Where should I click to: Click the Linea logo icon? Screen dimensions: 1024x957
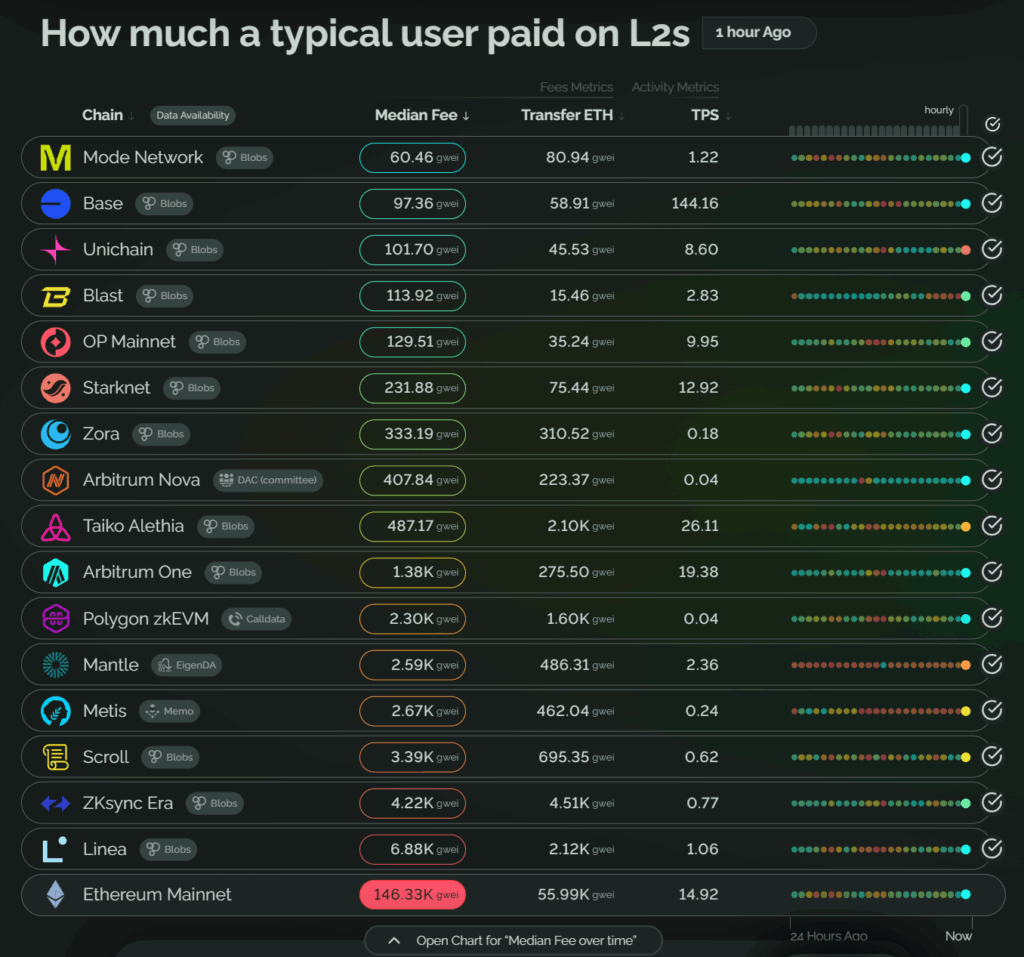pyautogui.click(x=55, y=849)
